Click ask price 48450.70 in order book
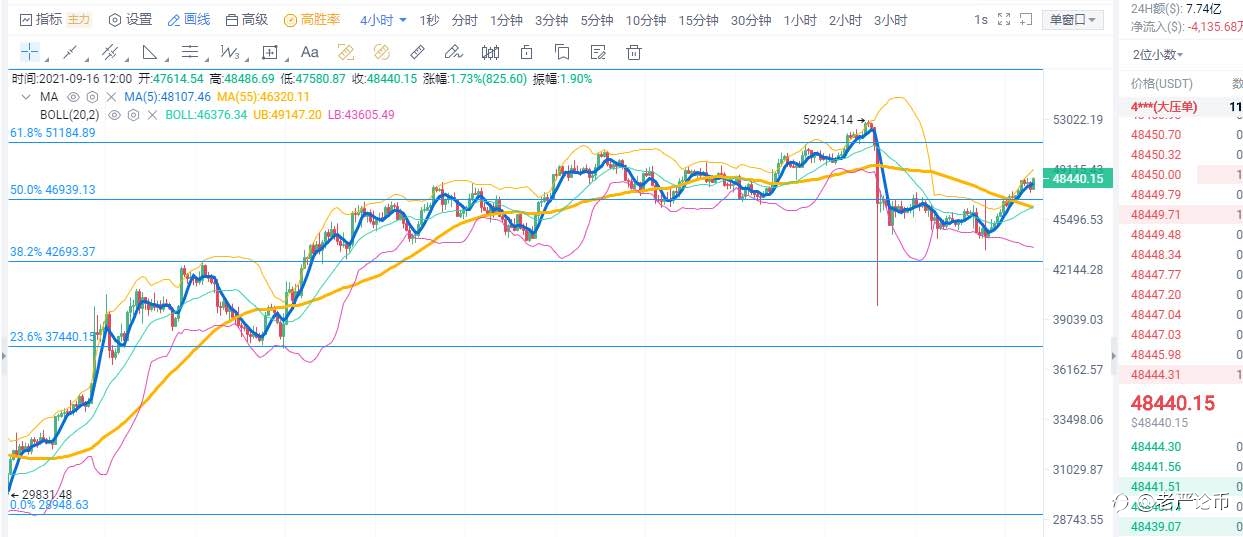1243x537 pixels. (x=1156, y=134)
